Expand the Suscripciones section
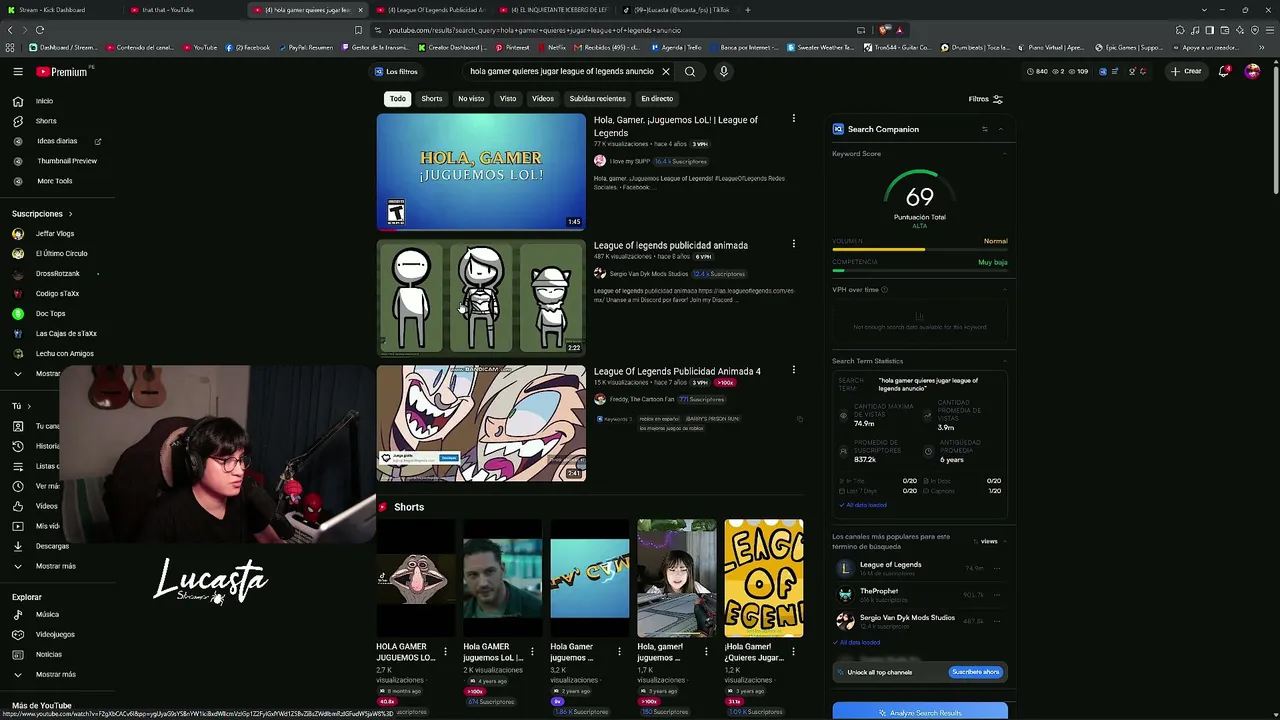This screenshot has height=720, width=1280. pyautogui.click(x=42, y=214)
